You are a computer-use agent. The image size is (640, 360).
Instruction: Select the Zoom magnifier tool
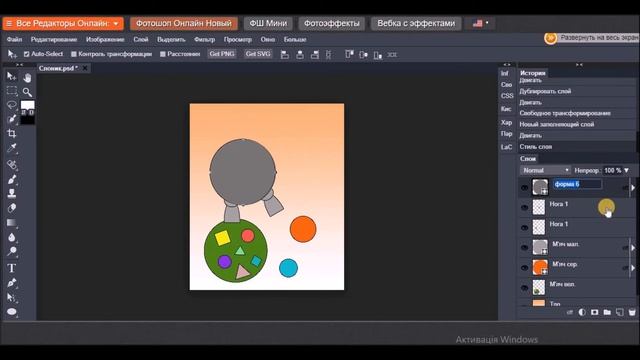pyautogui.click(x=27, y=92)
